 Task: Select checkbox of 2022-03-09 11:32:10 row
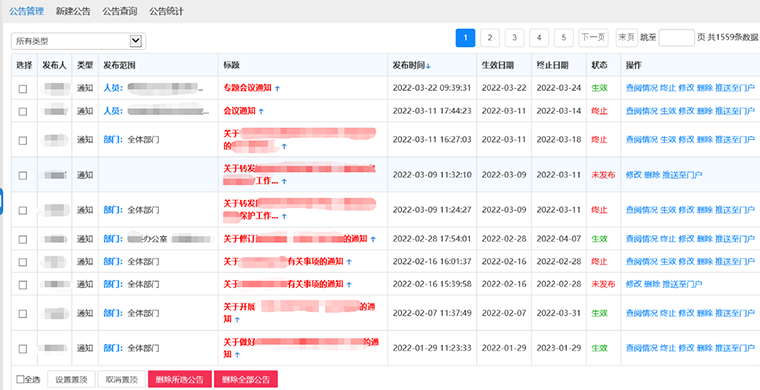pos(23,175)
